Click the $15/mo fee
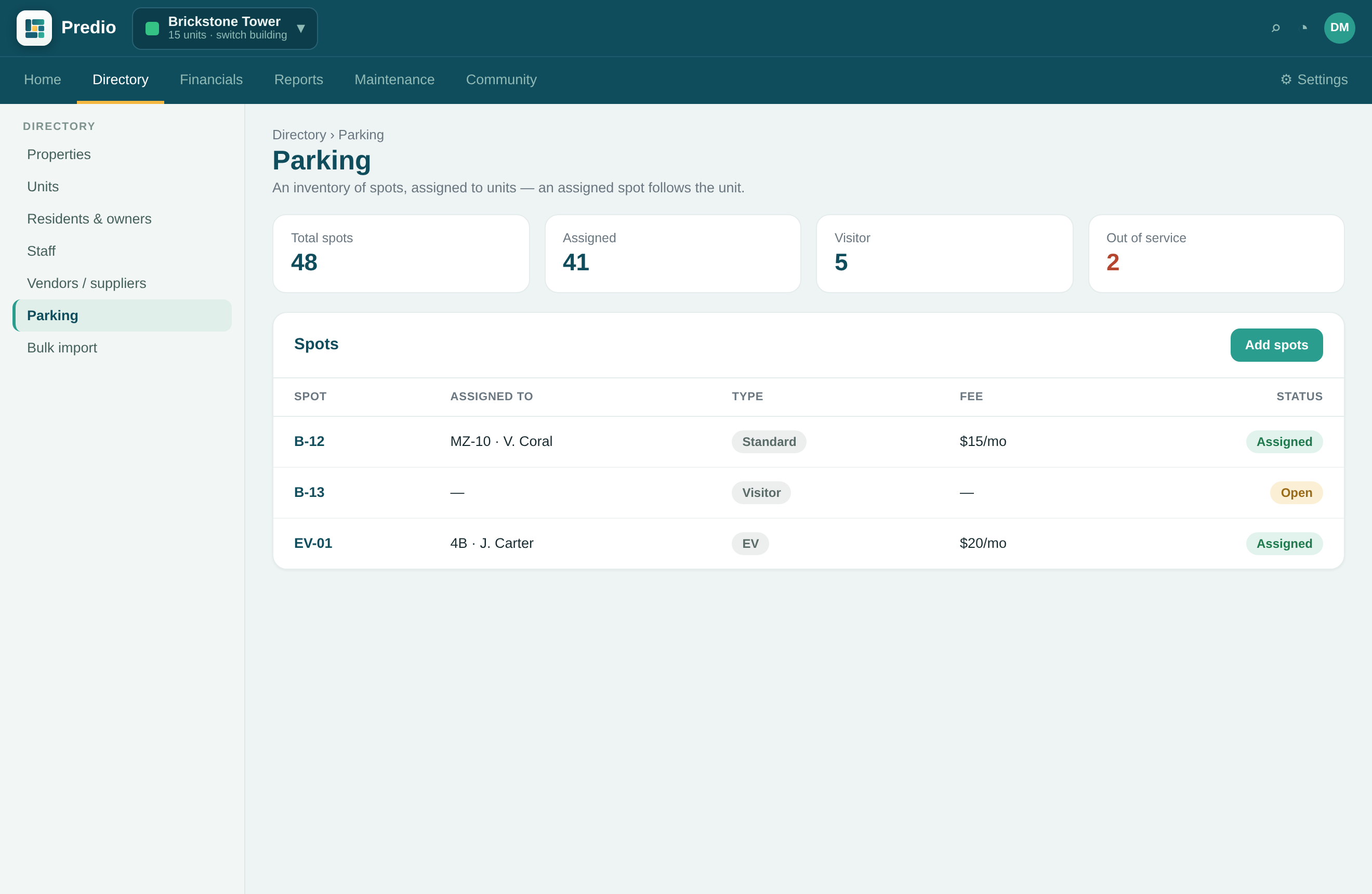Viewport: 1372px width, 894px height. coord(983,441)
